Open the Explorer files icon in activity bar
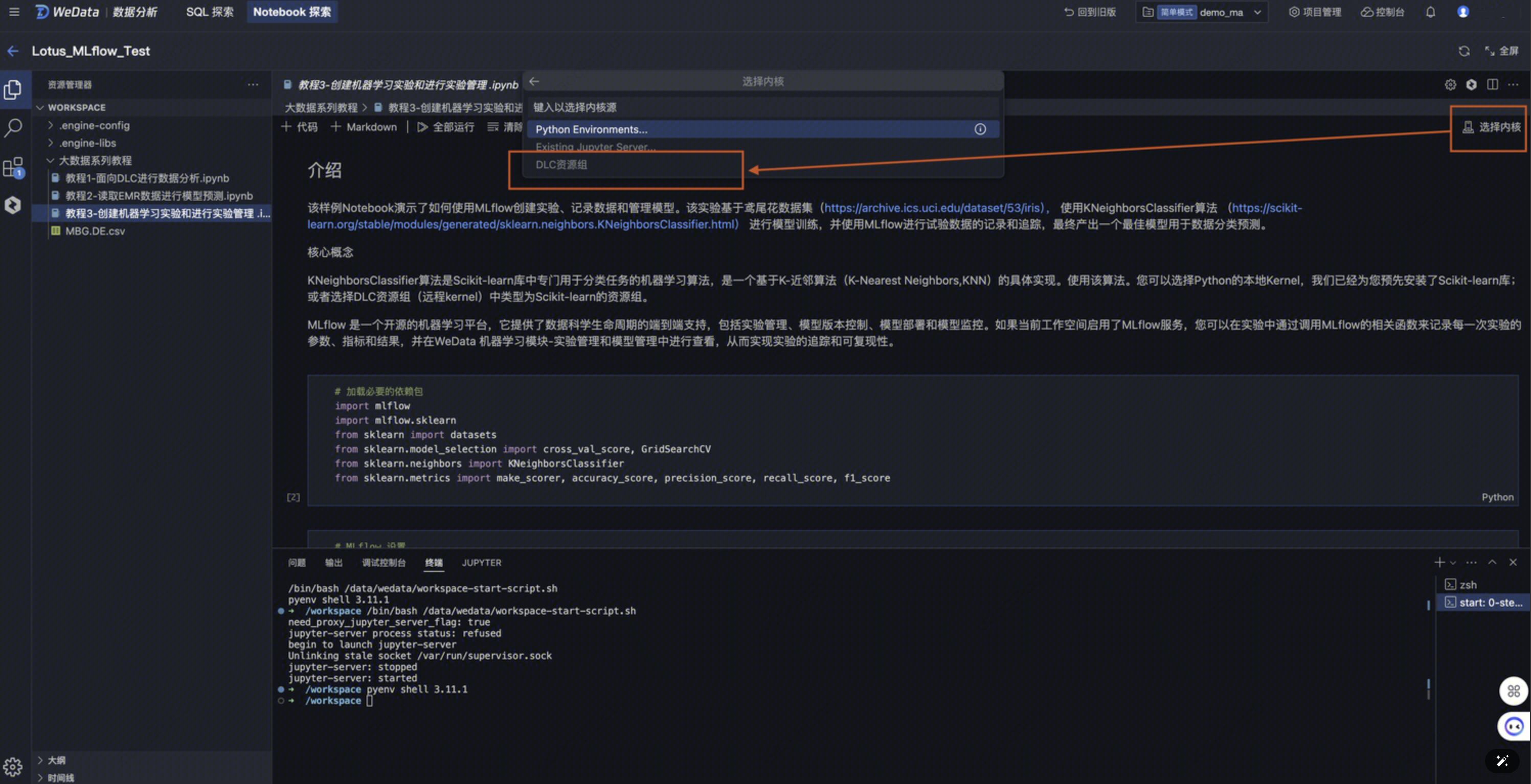 pos(13,89)
